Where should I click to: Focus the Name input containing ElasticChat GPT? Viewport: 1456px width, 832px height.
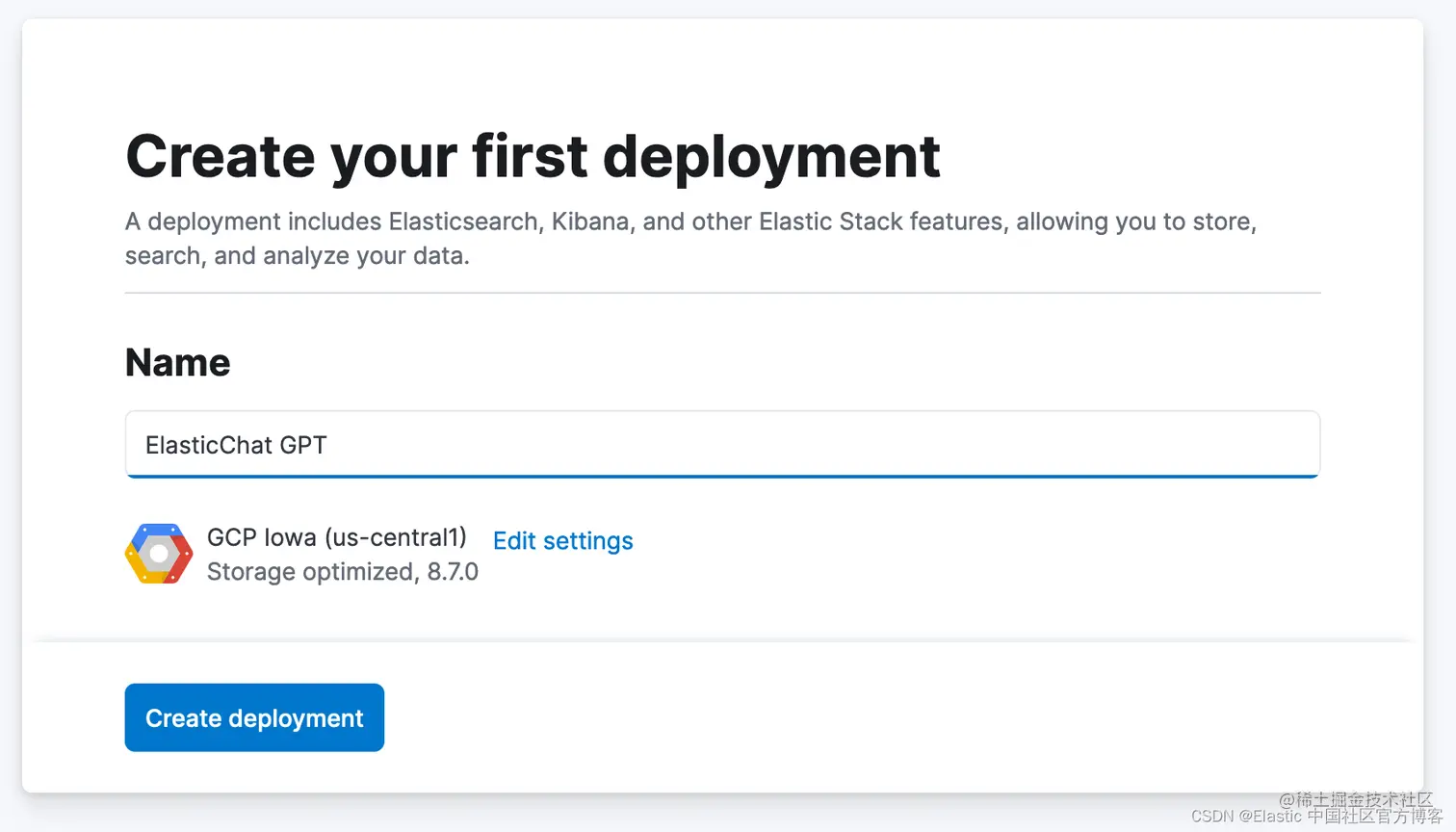pos(722,444)
